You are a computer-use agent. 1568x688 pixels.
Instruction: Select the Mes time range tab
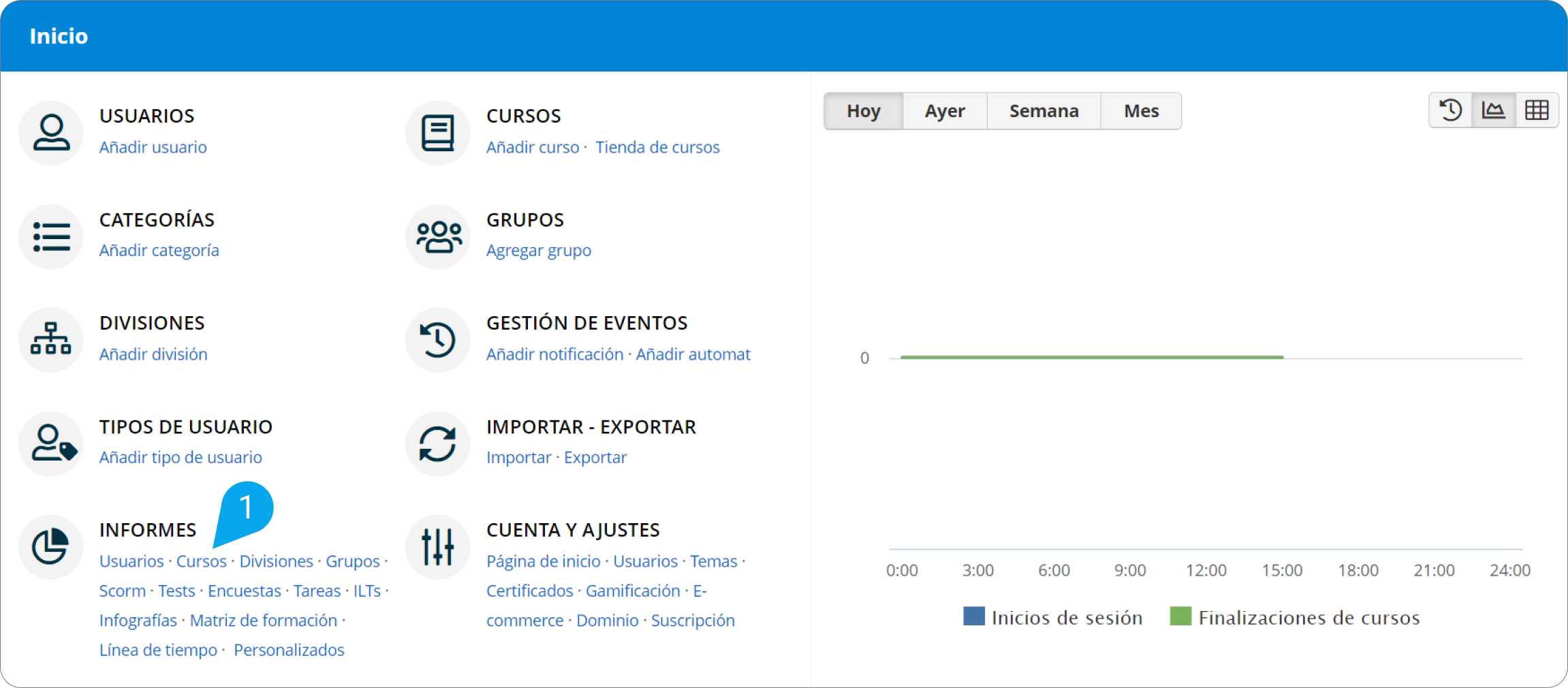1141,111
